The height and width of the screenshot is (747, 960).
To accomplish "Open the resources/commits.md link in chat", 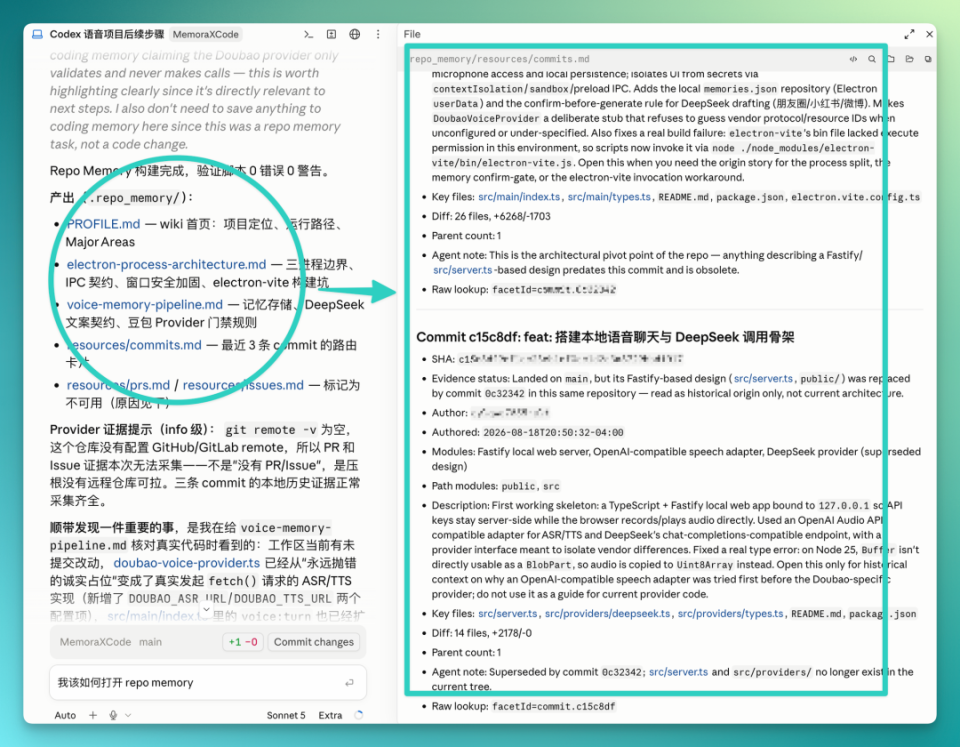I will [134, 345].
